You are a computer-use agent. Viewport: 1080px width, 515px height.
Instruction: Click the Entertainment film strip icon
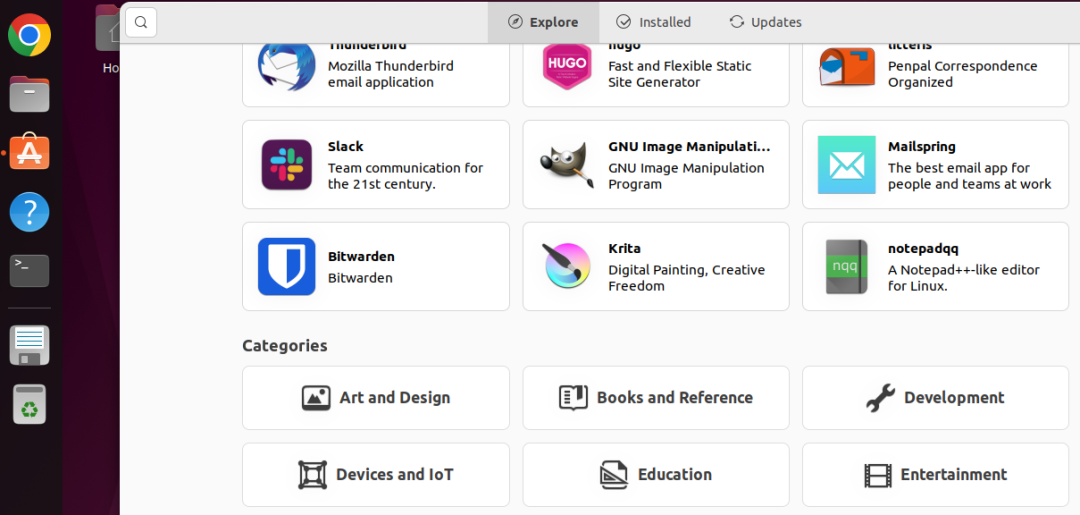pyautogui.click(x=878, y=475)
